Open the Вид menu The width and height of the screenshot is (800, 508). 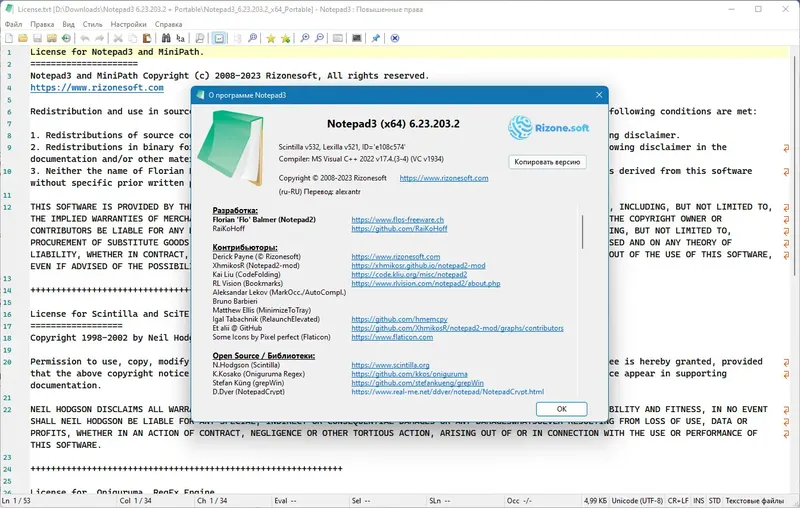point(68,24)
